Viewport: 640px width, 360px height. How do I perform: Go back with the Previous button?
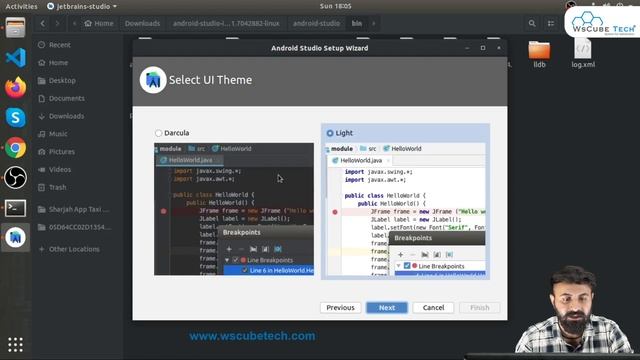coord(340,307)
